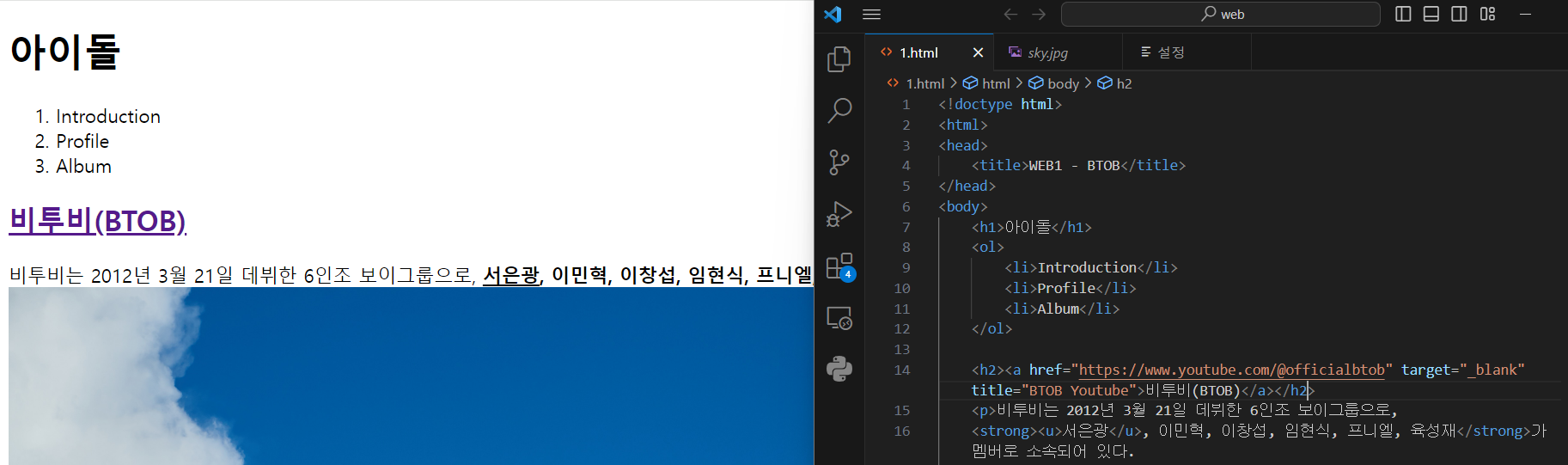Click target="_blank" attribute in code
The height and width of the screenshot is (465, 1568).
(x=1462, y=370)
